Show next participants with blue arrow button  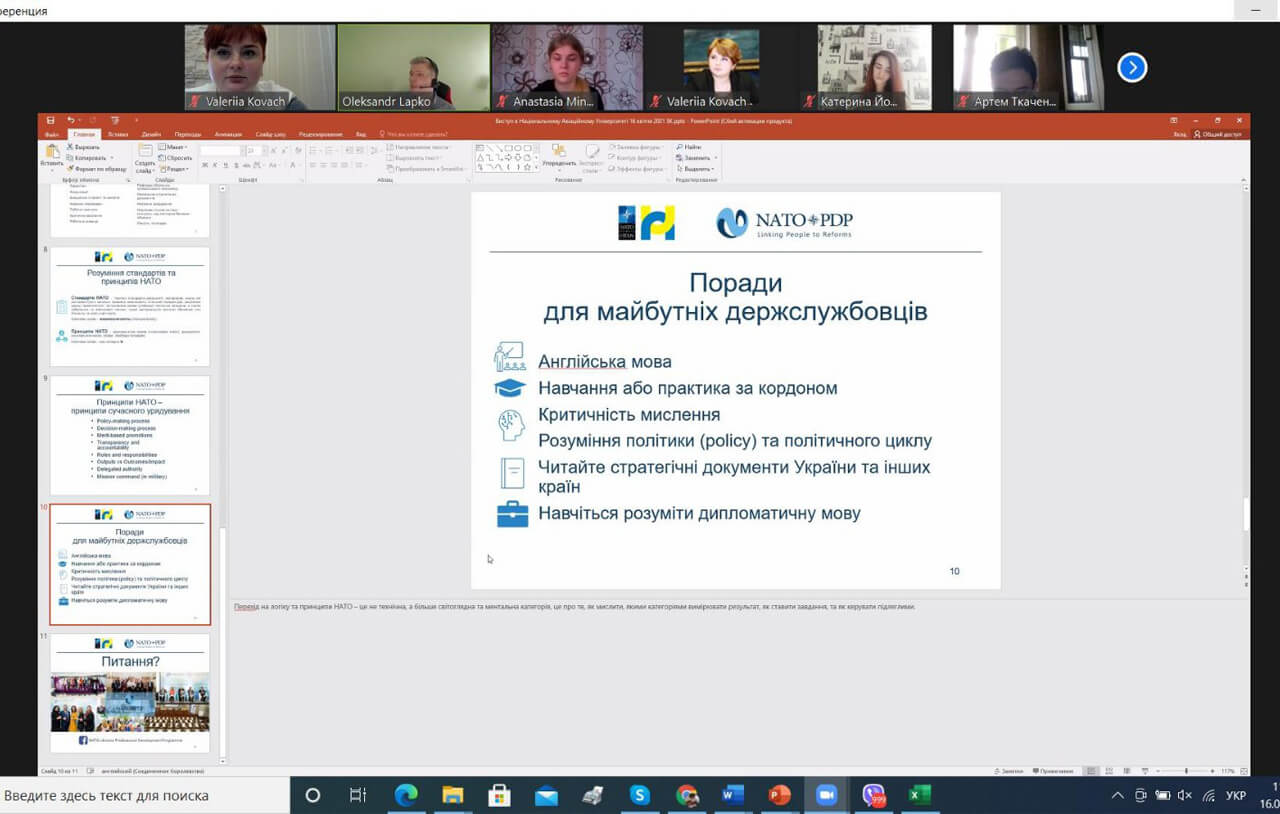[1131, 67]
